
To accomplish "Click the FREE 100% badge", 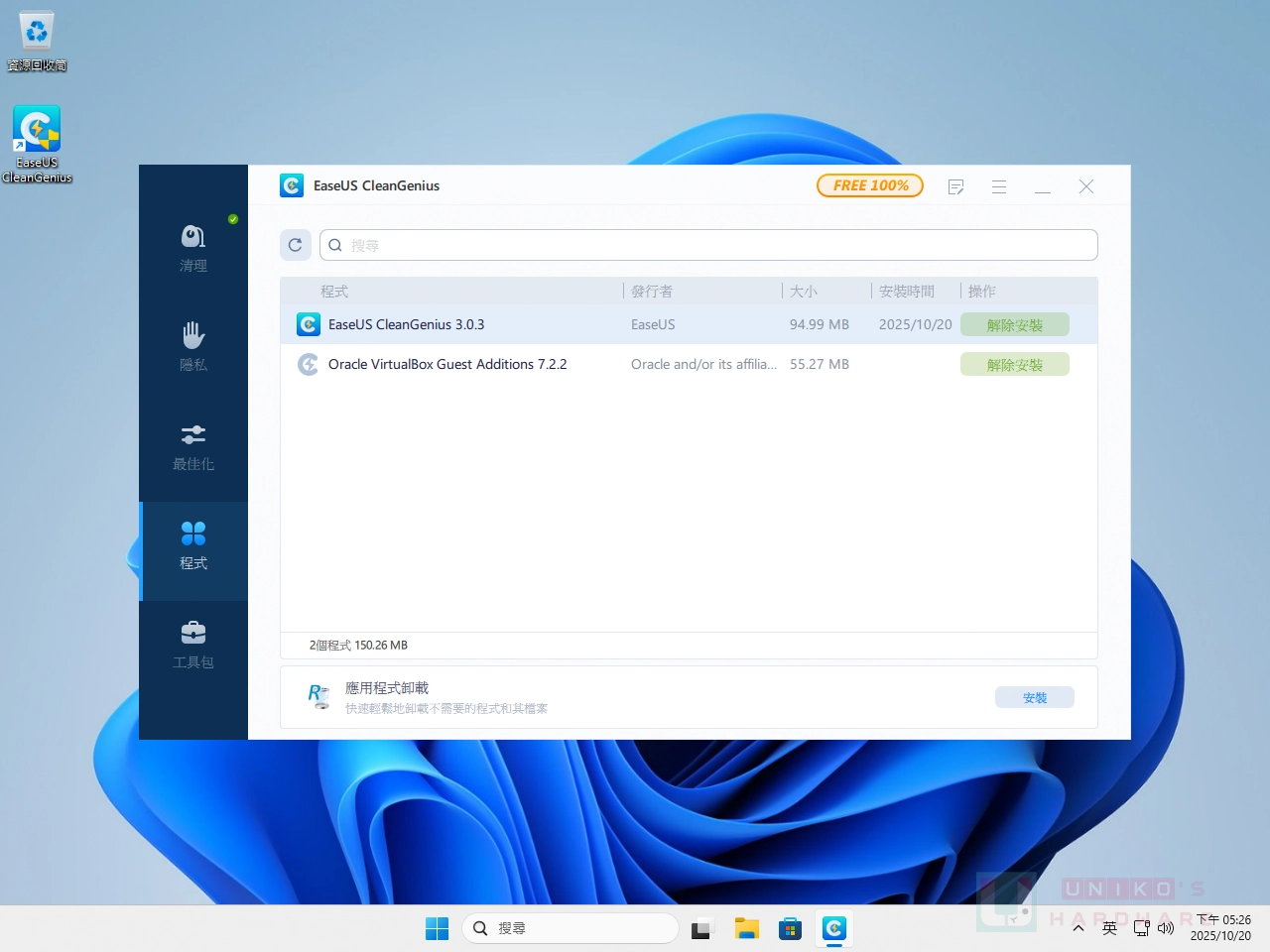I will [x=870, y=185].
